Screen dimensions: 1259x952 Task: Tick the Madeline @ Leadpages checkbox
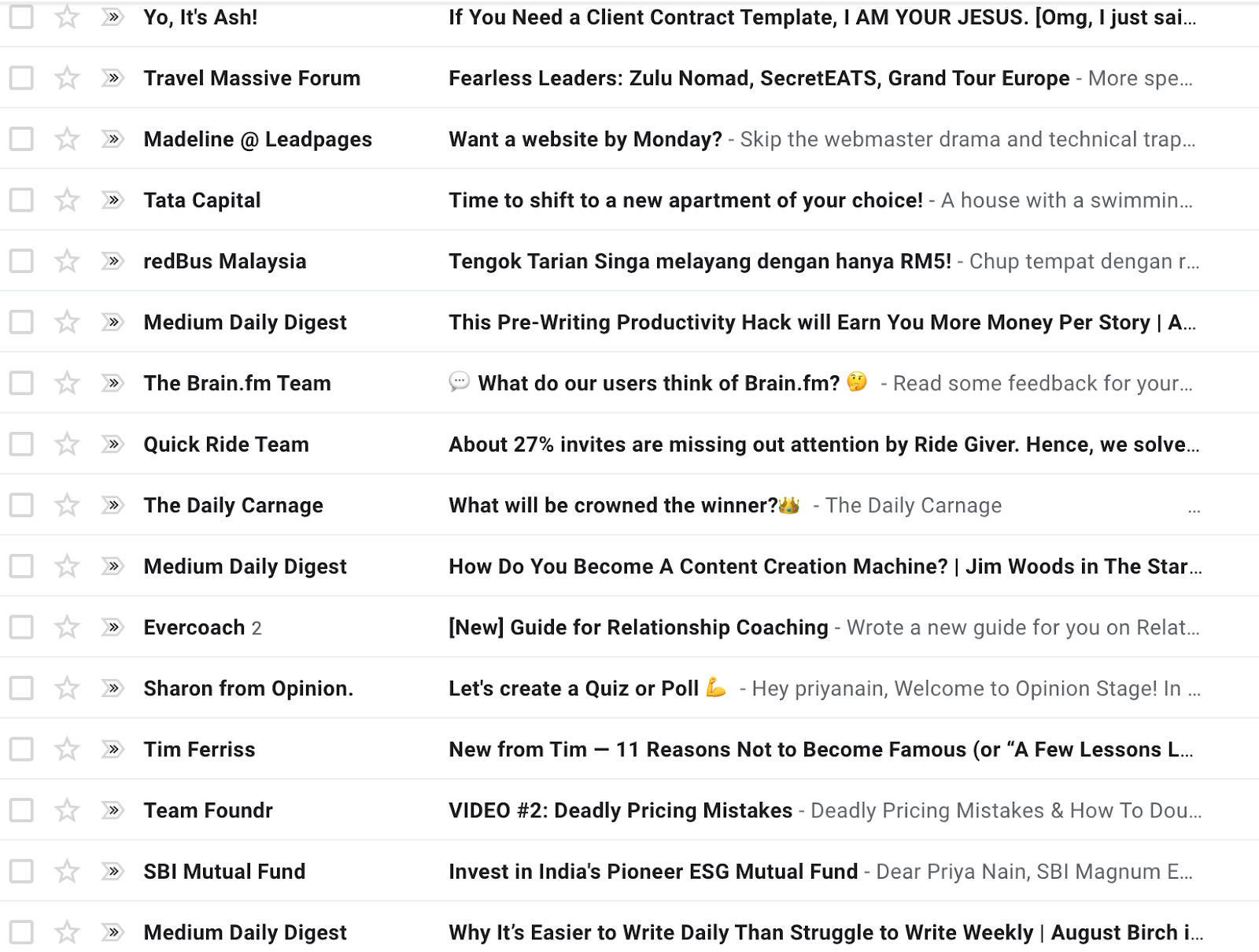tap(21, 139)
